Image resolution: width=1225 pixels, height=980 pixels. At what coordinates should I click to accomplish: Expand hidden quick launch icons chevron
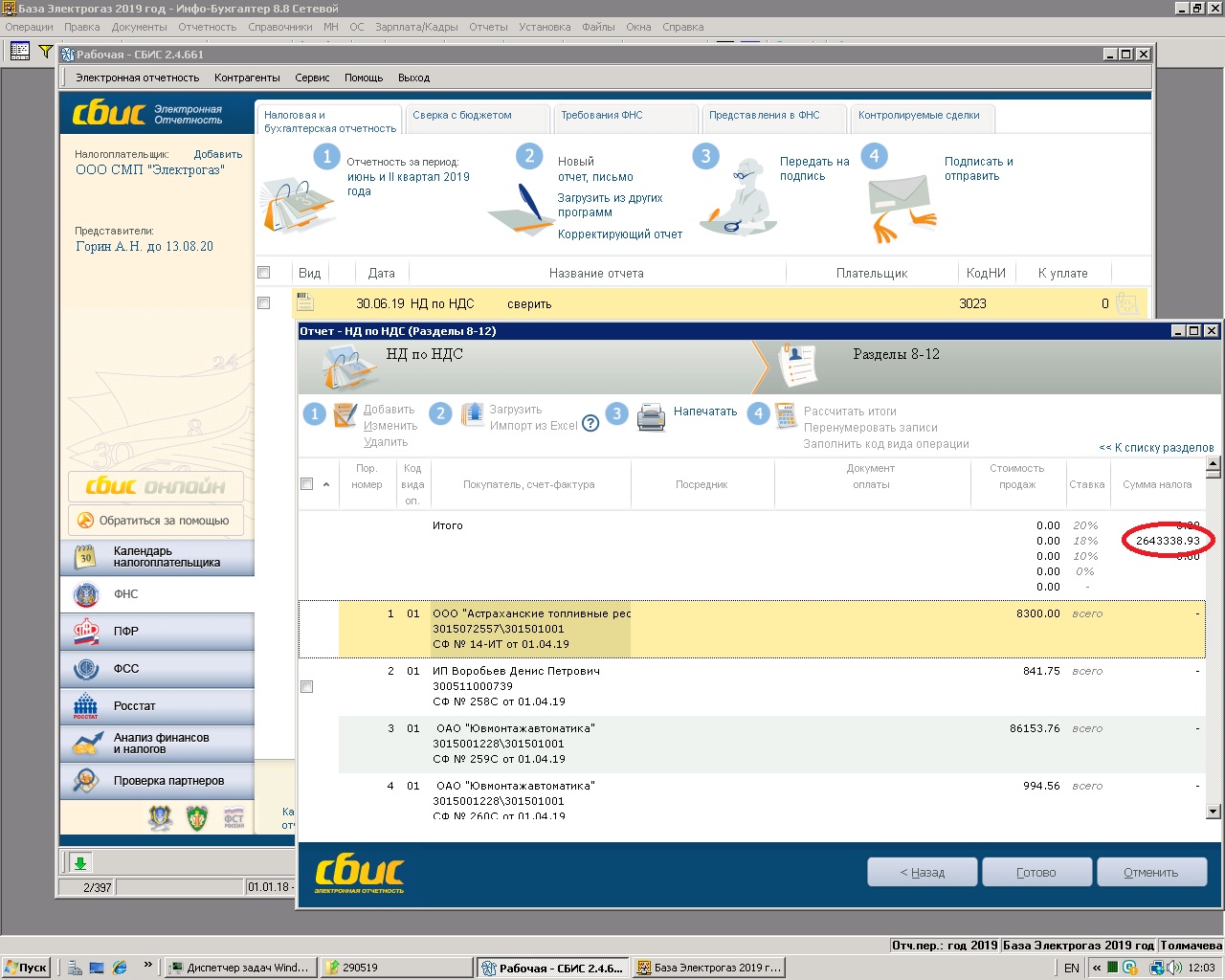click(x=147, y=965)
